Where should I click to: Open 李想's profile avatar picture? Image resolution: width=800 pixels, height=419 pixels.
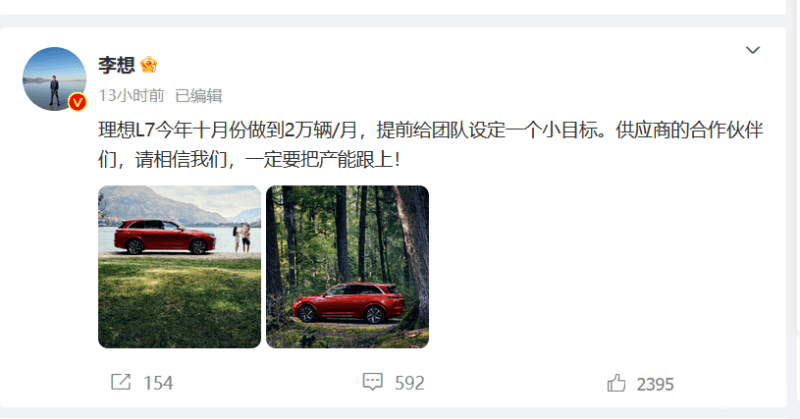click(54, 79)
